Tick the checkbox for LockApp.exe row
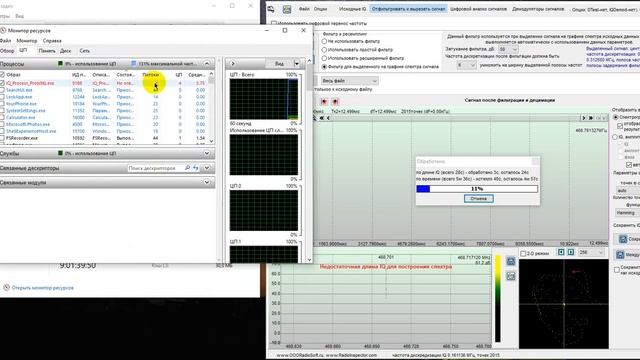 pyautogui.click(x=2, y=97)
